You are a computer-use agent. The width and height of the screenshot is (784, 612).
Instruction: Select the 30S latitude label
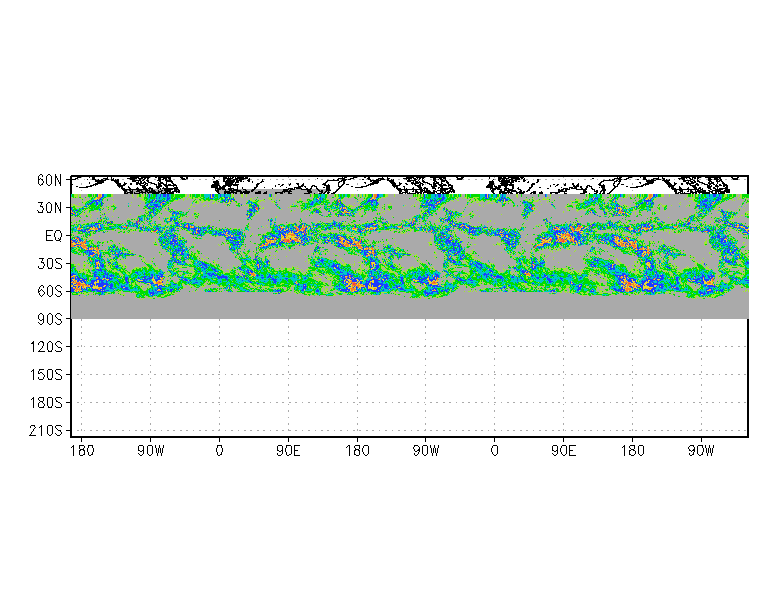pos(50,264)
